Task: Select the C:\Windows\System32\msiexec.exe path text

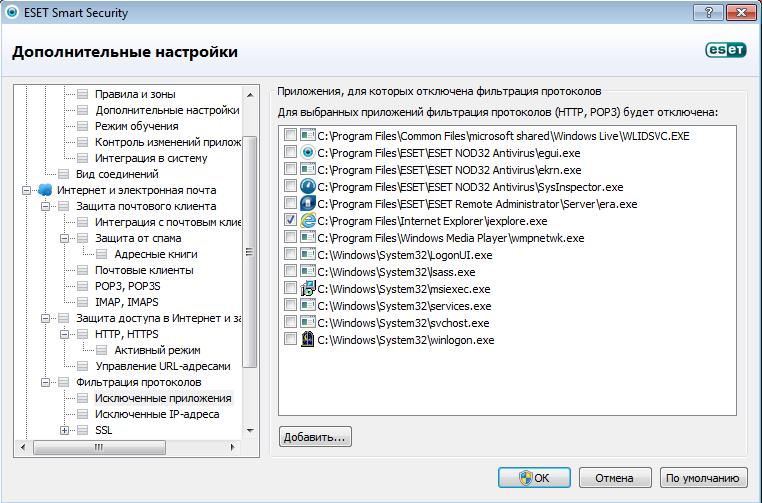Action: coord(404,289)
